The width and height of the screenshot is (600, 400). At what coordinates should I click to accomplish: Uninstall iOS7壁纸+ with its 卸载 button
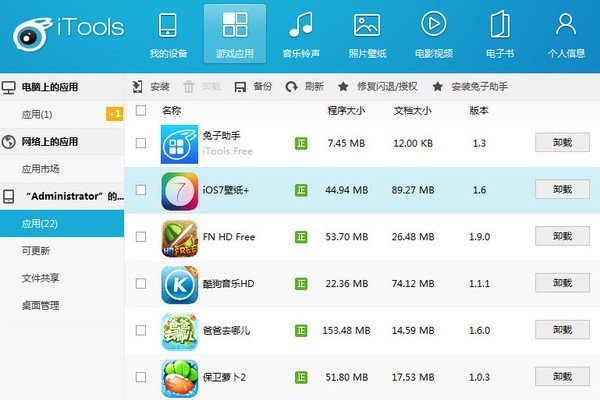coord(562,189)
